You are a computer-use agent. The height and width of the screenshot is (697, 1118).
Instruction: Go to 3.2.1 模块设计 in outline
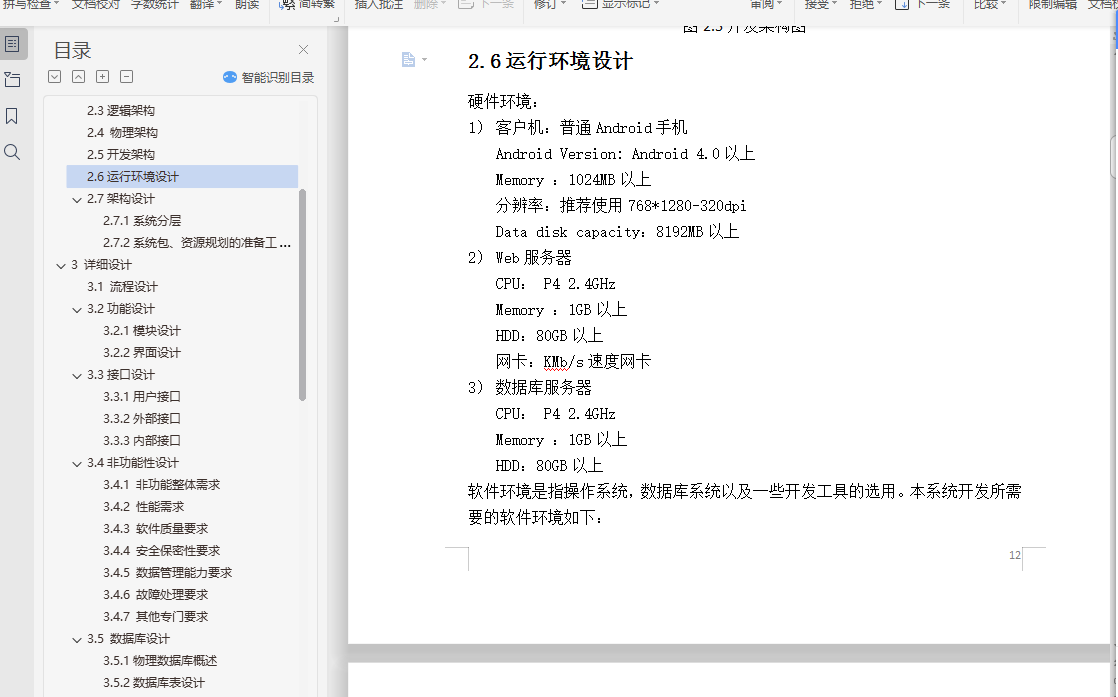142,331
